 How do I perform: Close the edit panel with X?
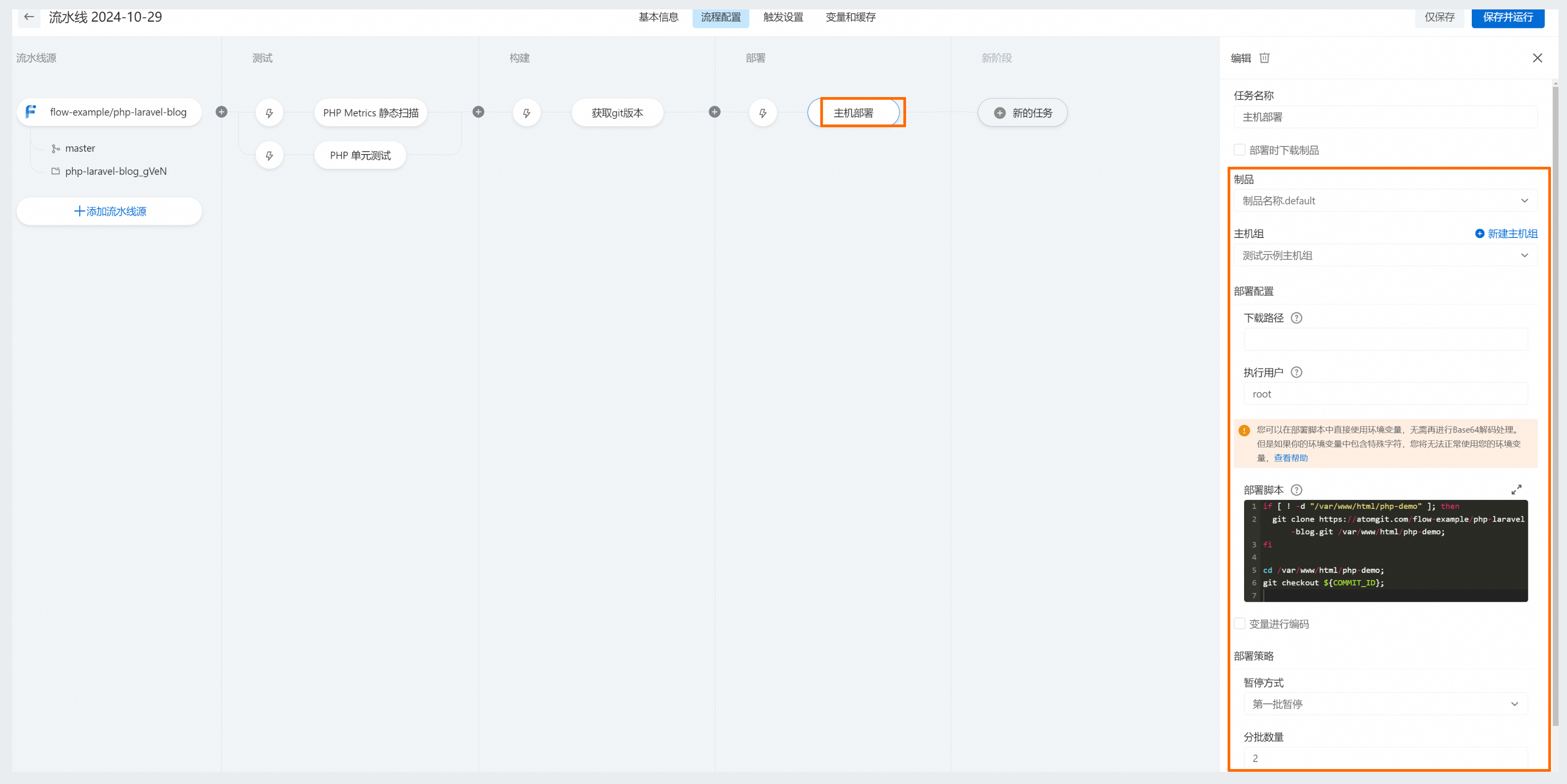point(1537,58)
